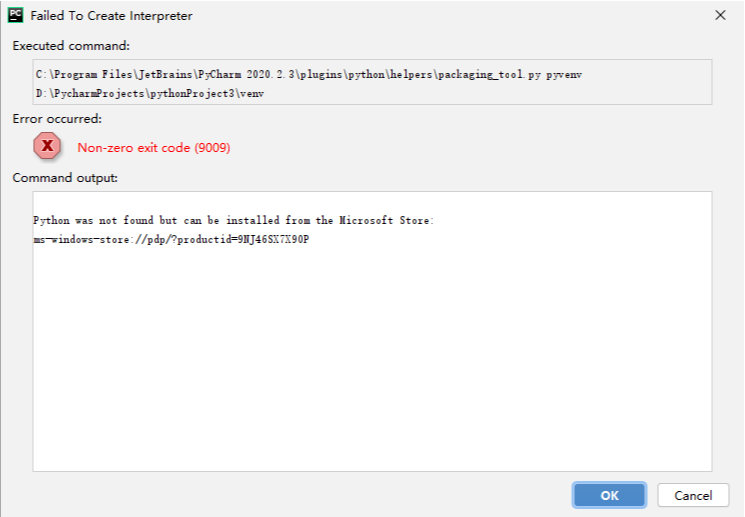Dismiss dialog with the Cancel button
Image resolution: width=745 pixels, height=517 pixels.
point(693,495)
